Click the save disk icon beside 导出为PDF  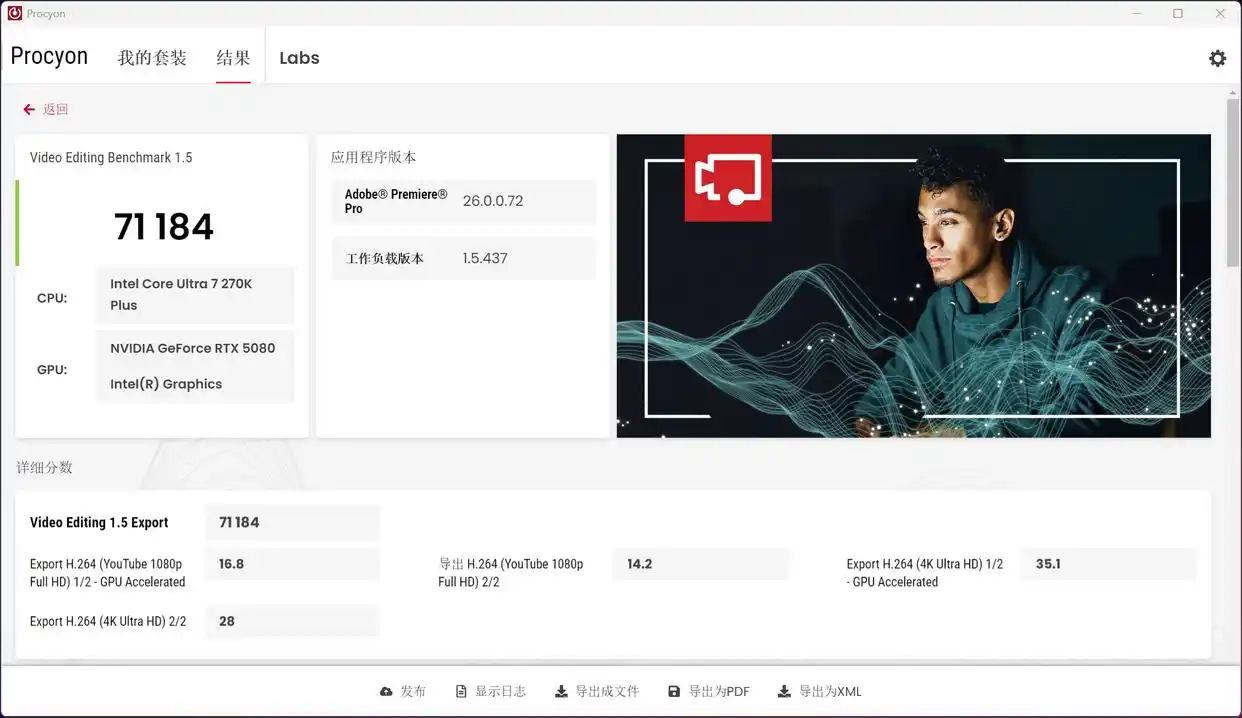pyautogui.click(x=676, y=690)
